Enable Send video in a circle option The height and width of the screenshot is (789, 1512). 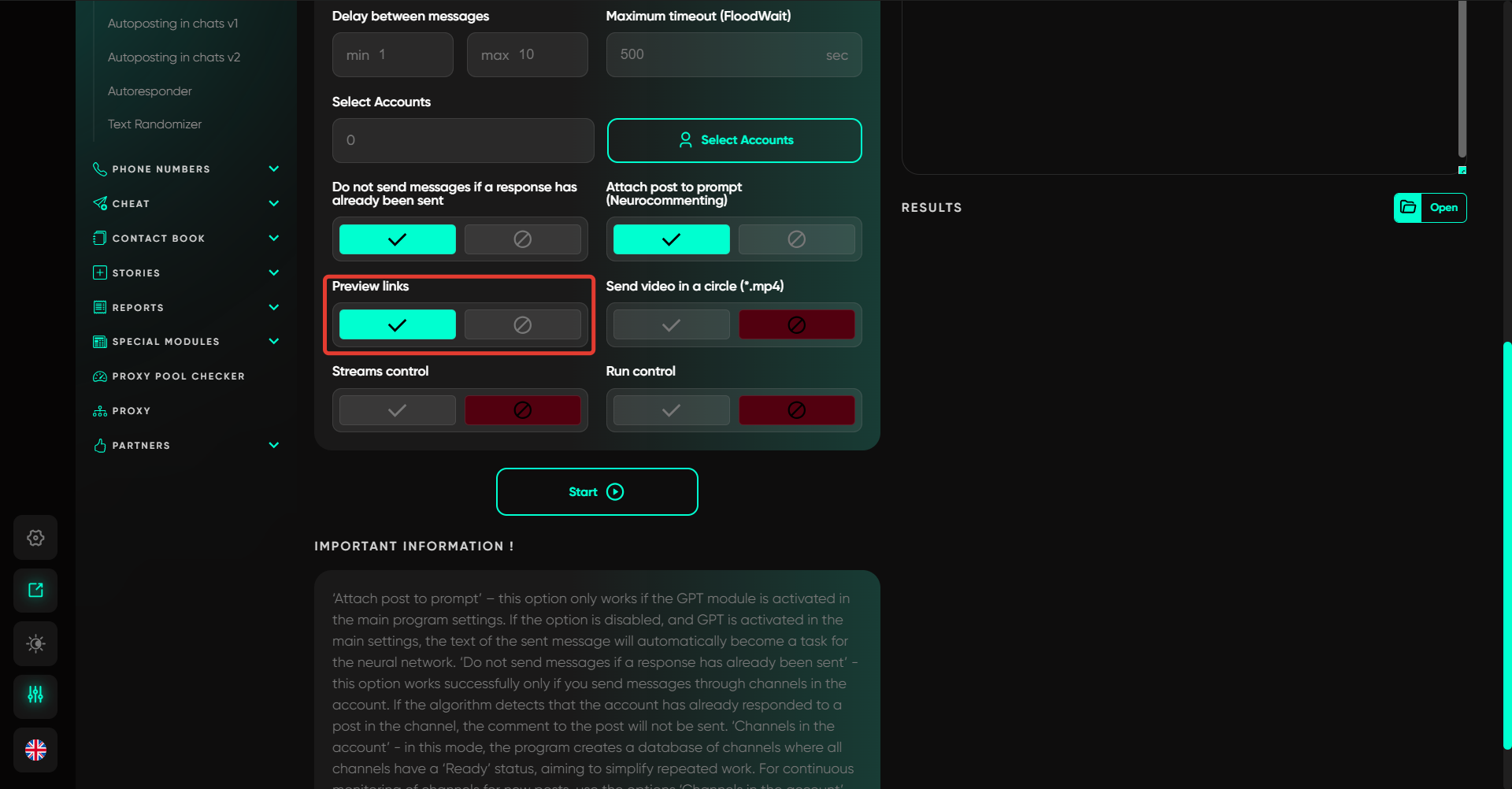tap(671, 324)
